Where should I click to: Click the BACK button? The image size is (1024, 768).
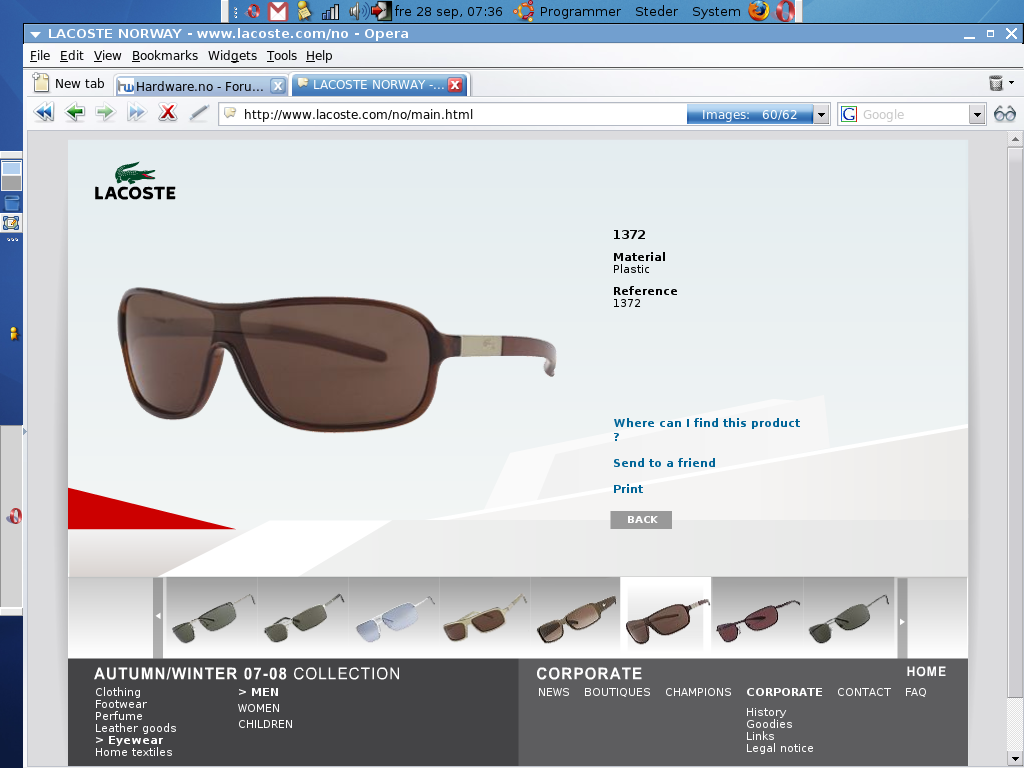641,520
